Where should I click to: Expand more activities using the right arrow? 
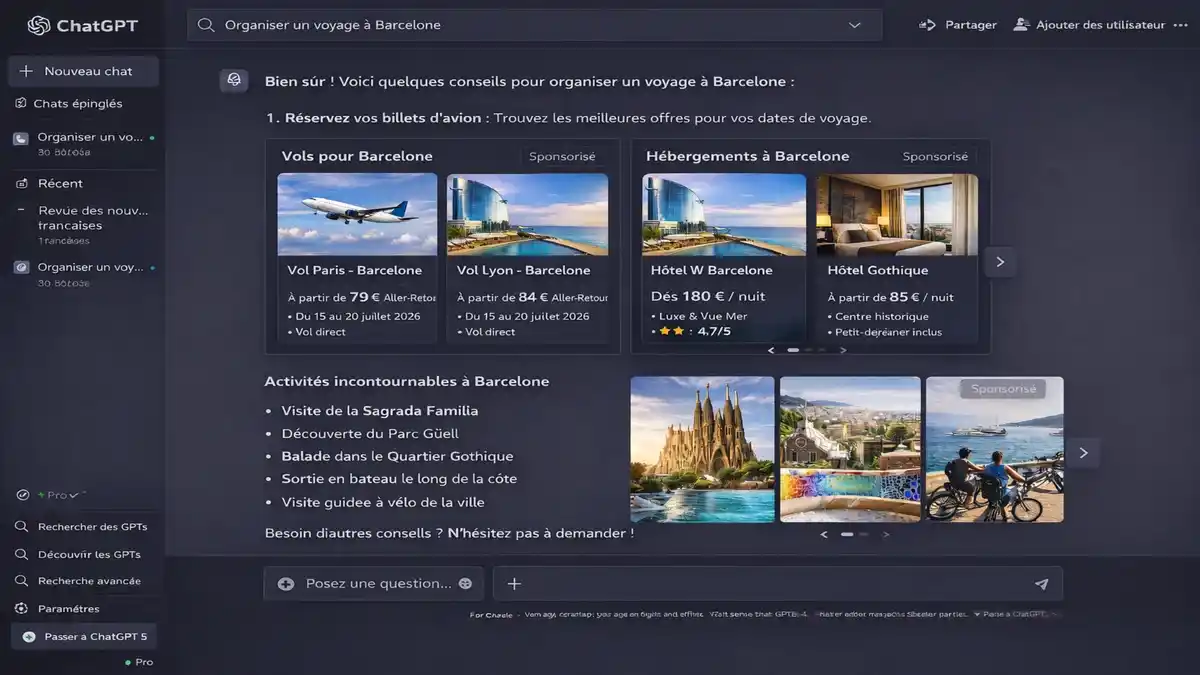click(x=1082, y=452)
